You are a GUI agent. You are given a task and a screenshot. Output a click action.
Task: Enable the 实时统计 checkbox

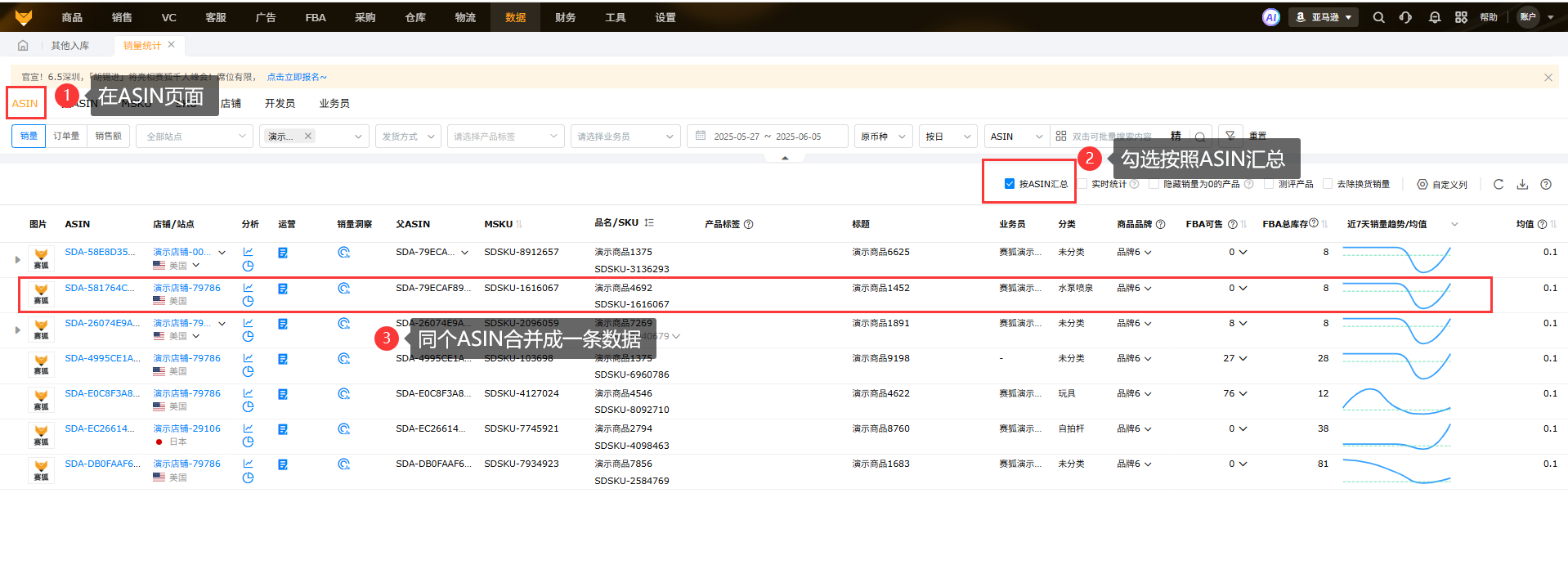(1082, 184)
